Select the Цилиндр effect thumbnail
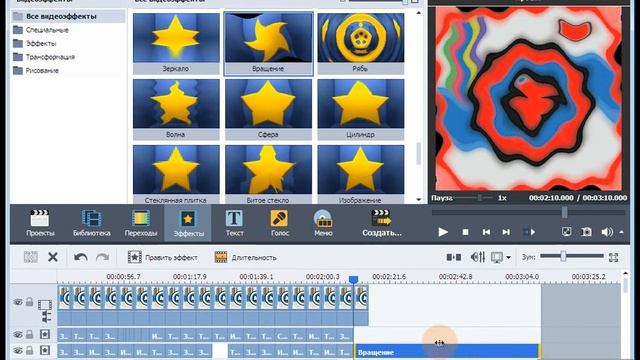This screenshot has height=360, width=640. (x=361, y=109)
